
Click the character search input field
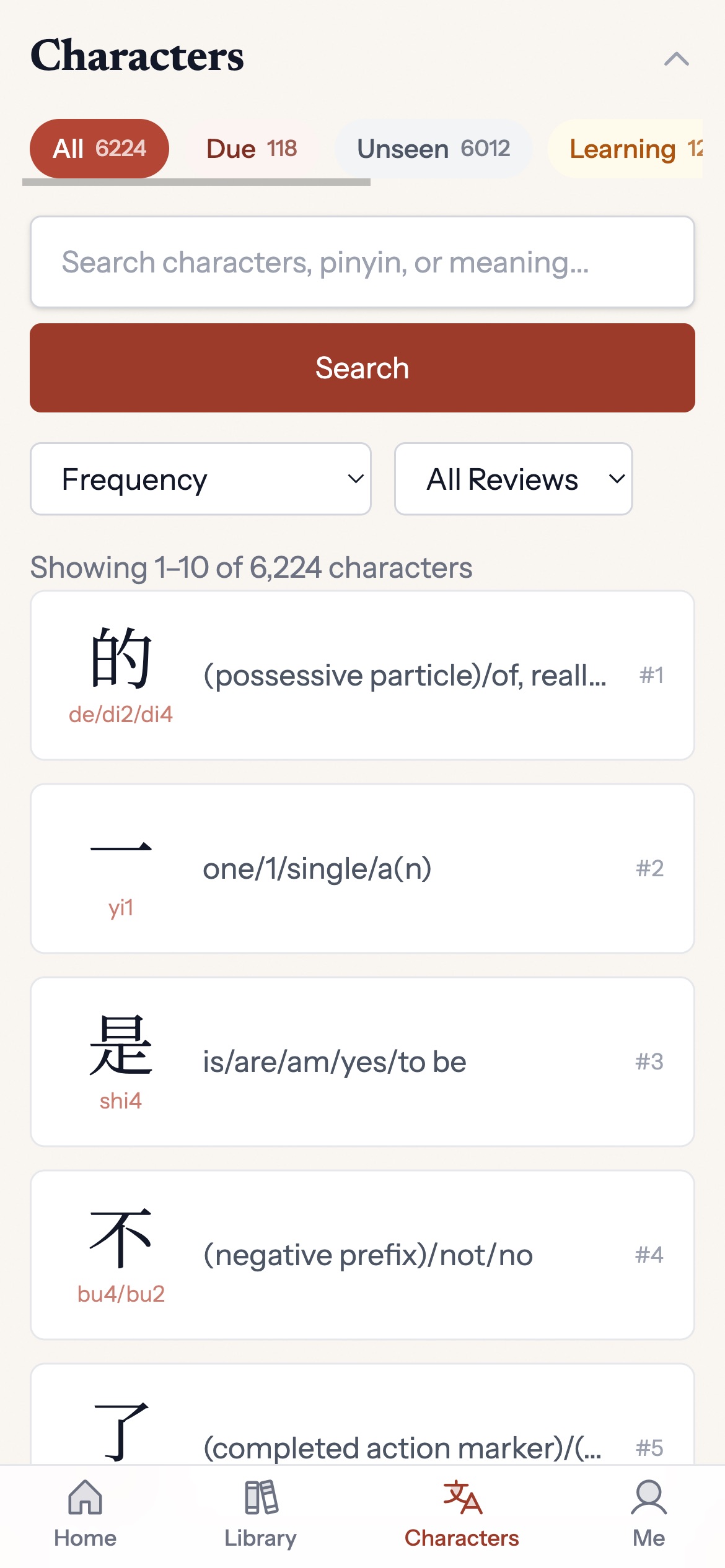click(x=362, y=261)
